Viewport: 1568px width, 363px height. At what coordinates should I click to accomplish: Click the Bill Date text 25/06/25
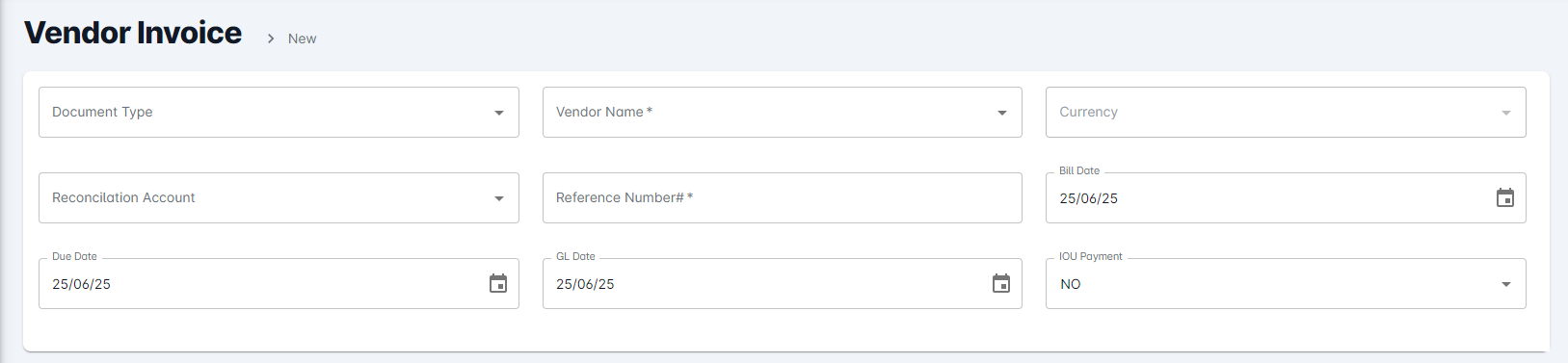tap(1089, 198)
